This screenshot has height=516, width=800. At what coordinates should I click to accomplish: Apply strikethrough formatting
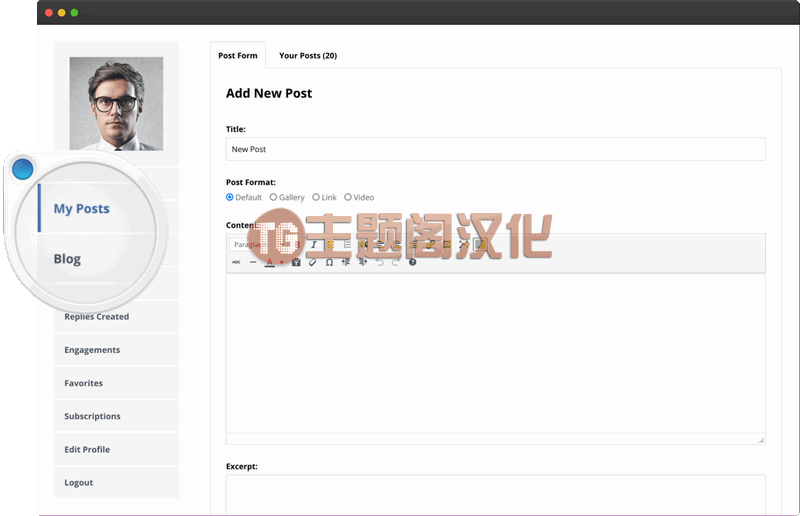236,262
